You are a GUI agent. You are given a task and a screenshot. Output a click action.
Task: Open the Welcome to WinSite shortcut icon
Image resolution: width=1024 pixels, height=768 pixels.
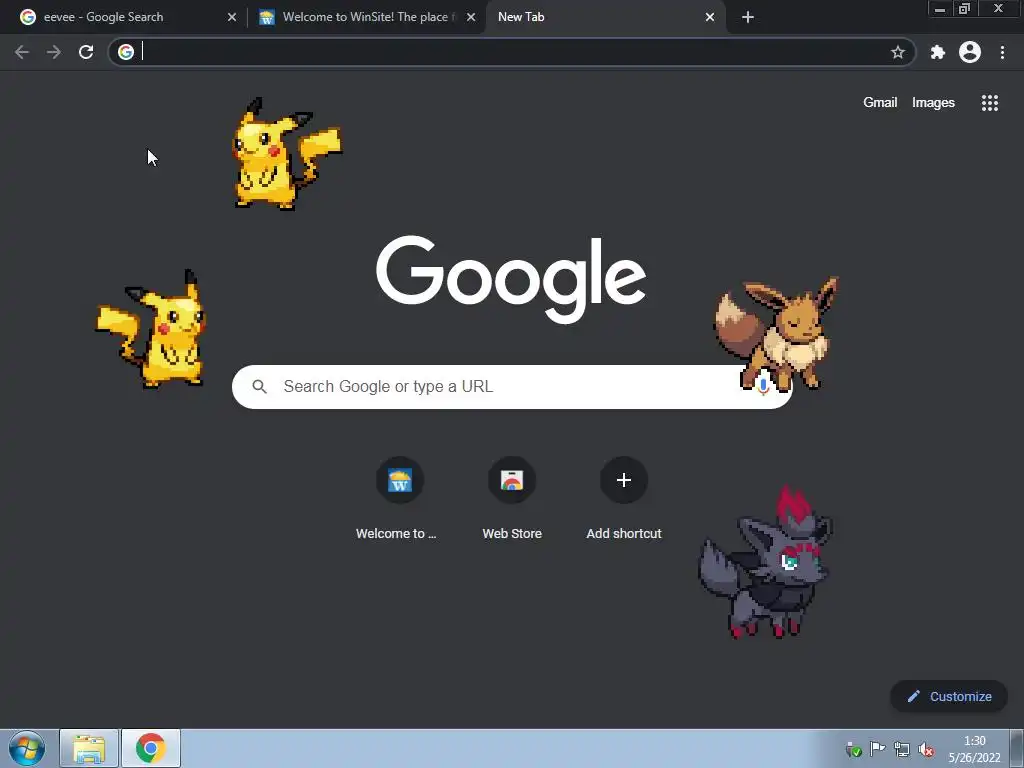click(x=400, y=480)
